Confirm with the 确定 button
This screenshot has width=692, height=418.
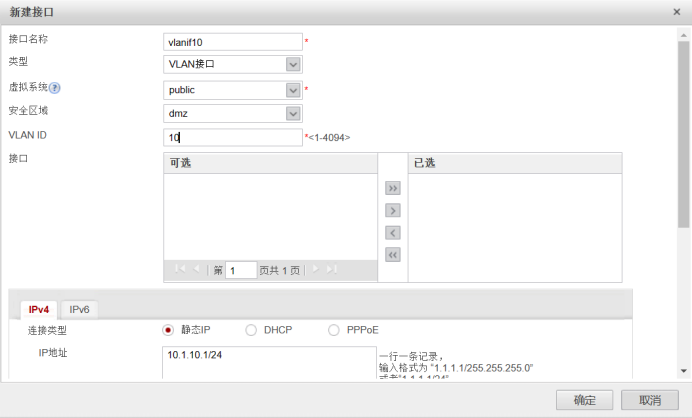tap(584, 400)
